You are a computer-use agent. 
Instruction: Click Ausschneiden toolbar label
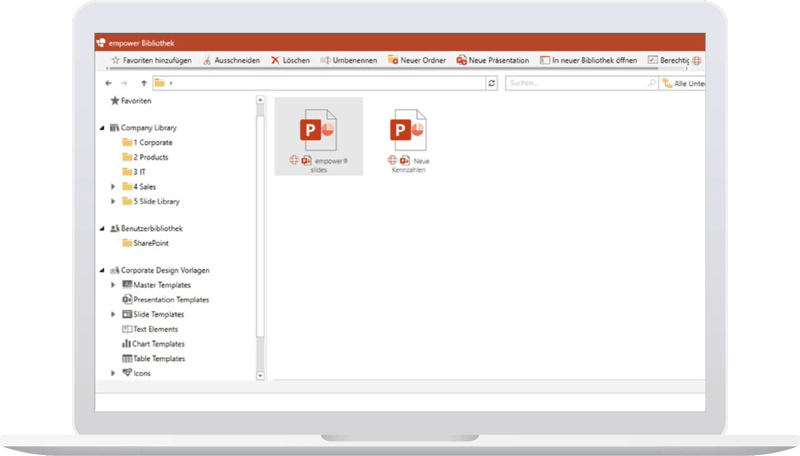237,60
